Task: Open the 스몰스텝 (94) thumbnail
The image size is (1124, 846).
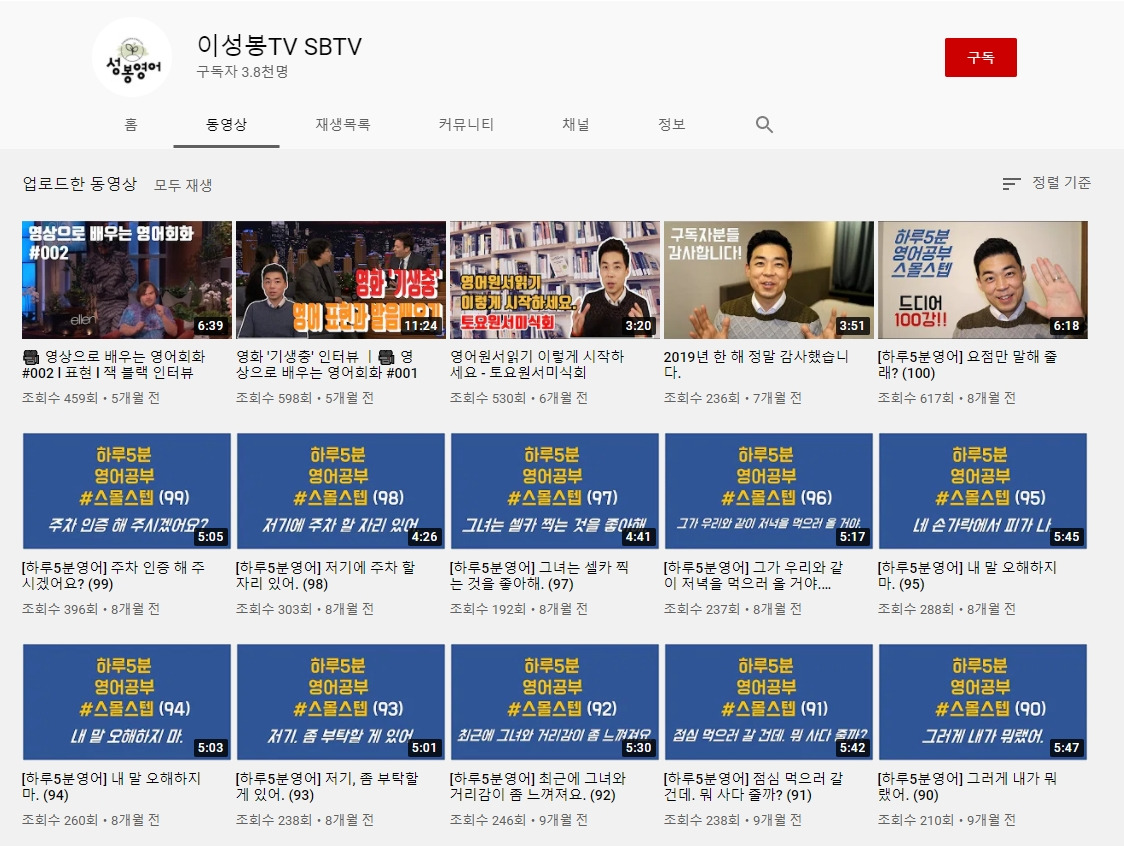Action: [x=127, y=702]
